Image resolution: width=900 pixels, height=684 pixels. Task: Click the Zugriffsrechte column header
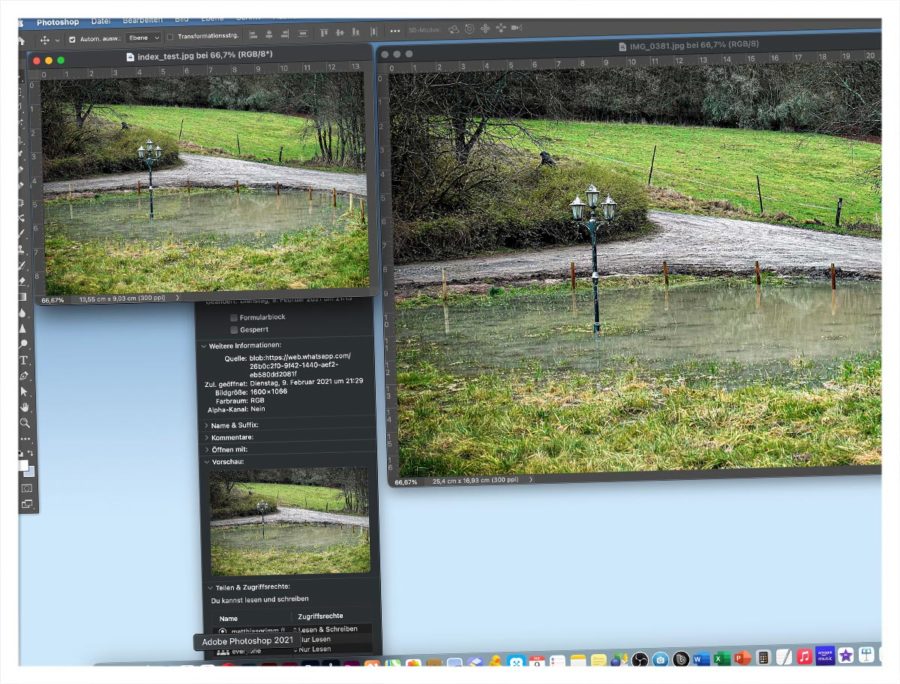pos(320,616)
